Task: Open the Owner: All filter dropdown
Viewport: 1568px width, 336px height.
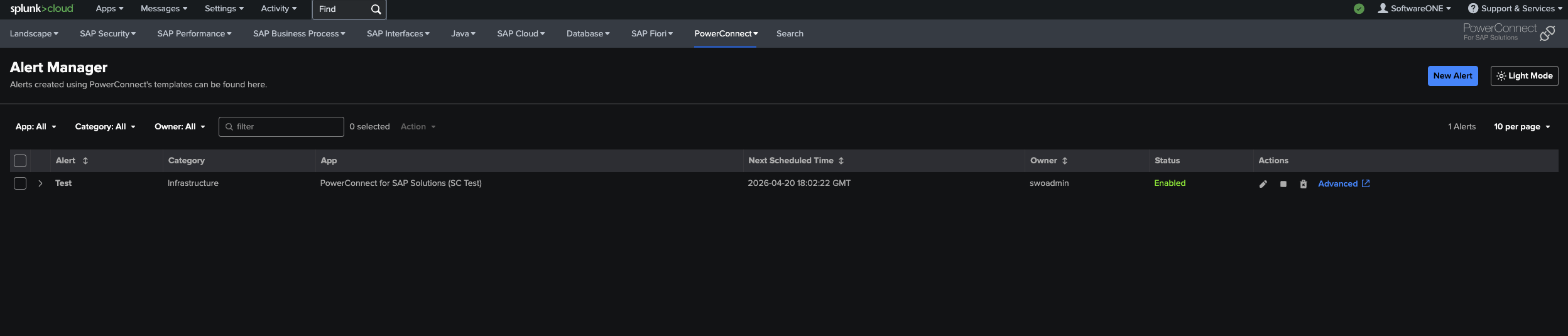Action: [180, 127]
